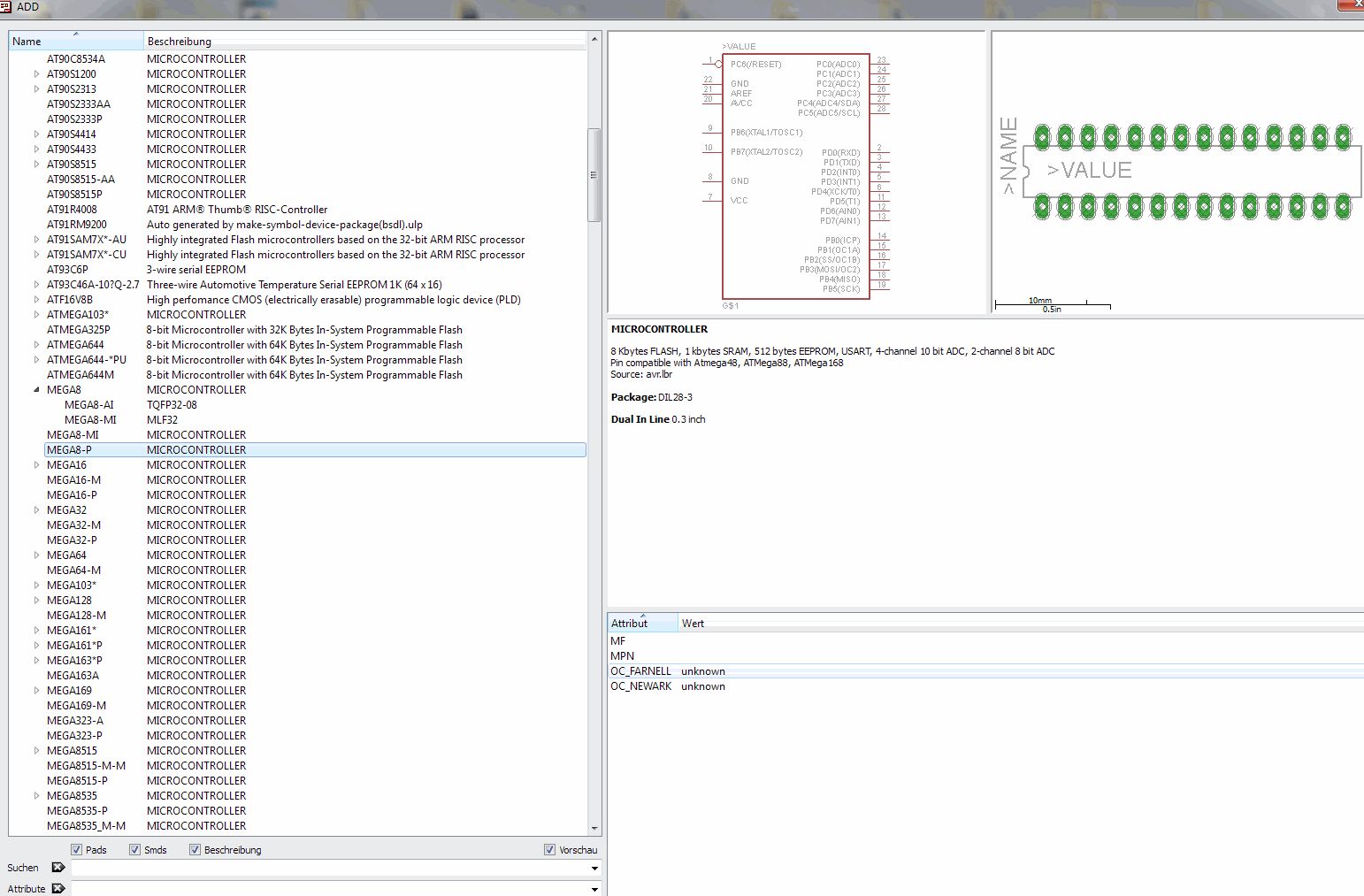Click the clear icon beside Suchen
1364x896 pixels.
(x=58, y=868)
